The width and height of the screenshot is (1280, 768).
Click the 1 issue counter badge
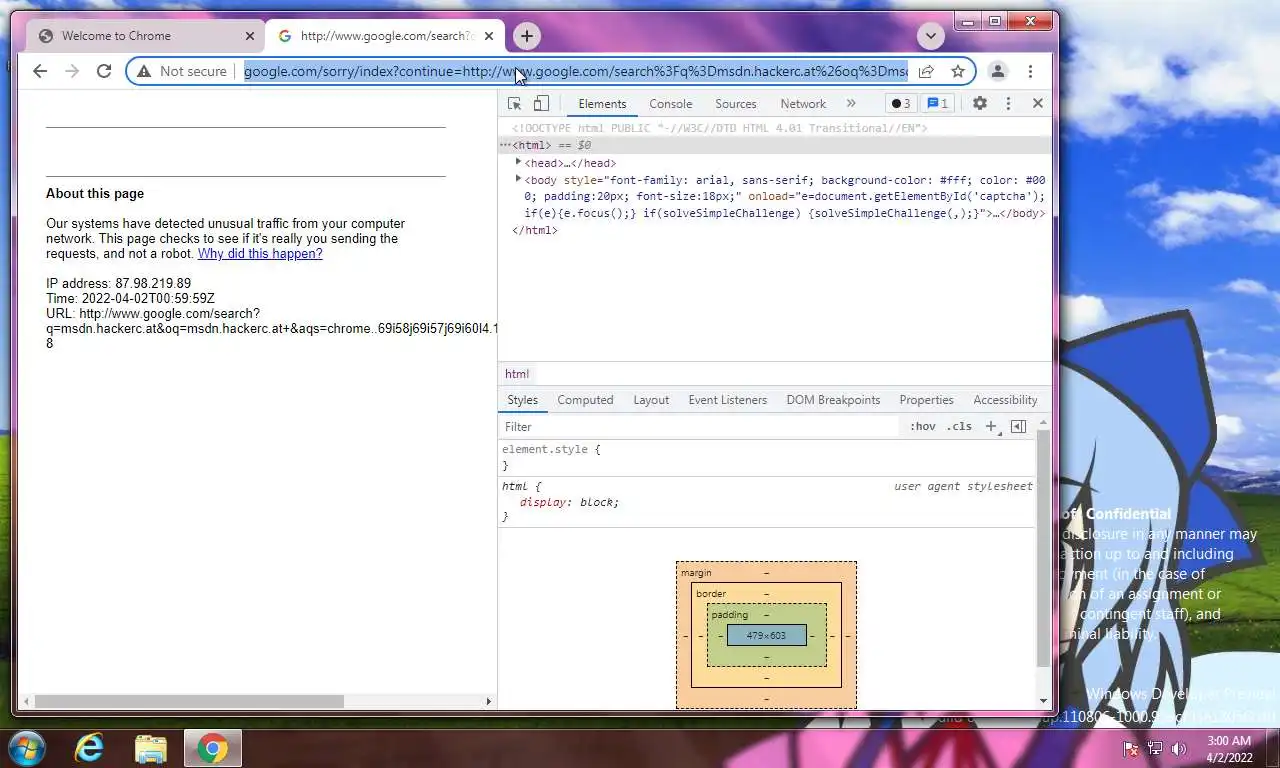coord(936,103)
